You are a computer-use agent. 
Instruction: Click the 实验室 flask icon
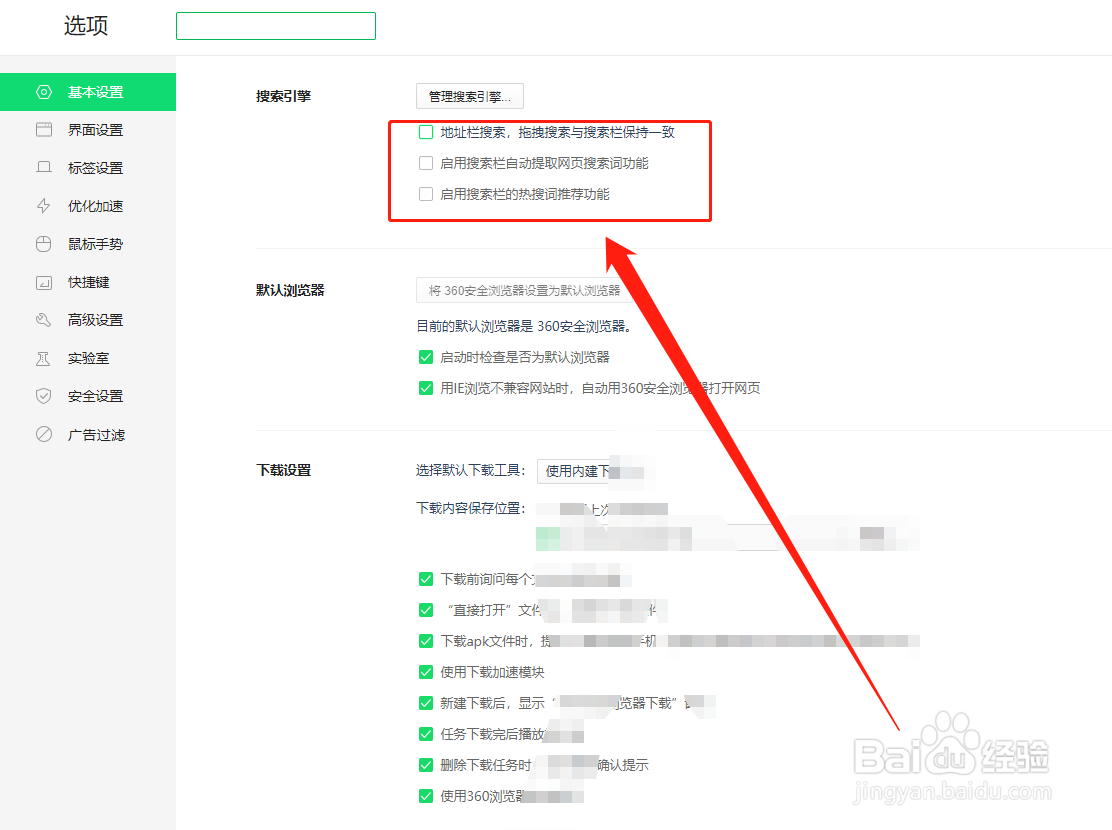44,358
